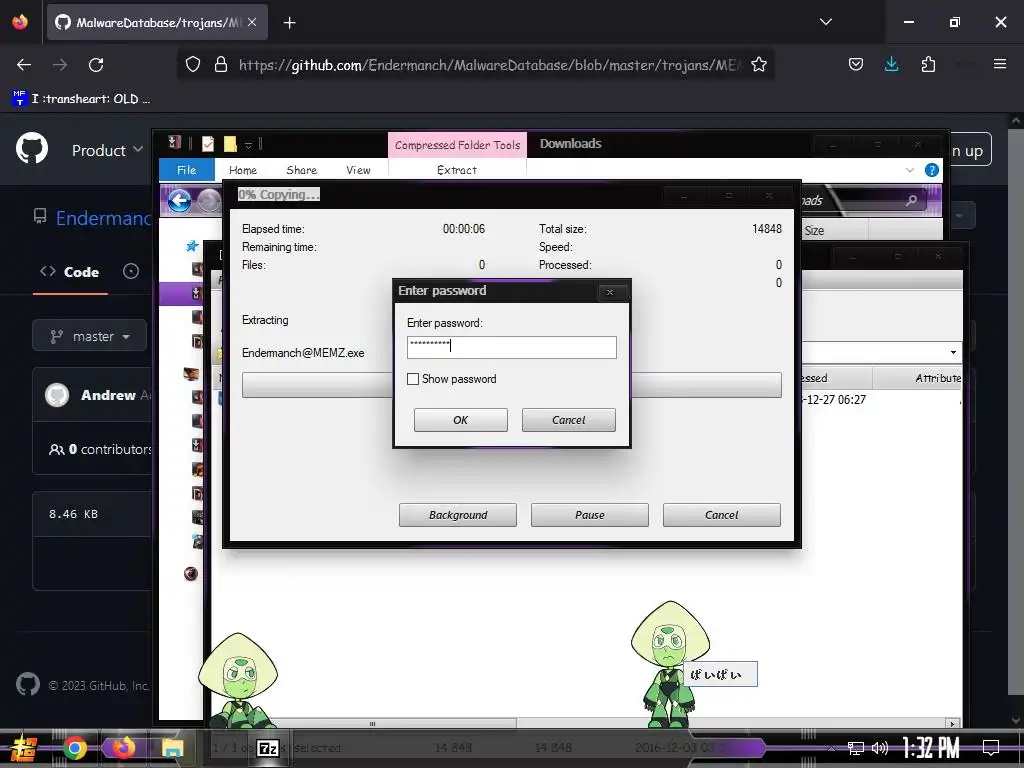
Task: Focus the Enter password text field
Action: (x=511, y=347)
